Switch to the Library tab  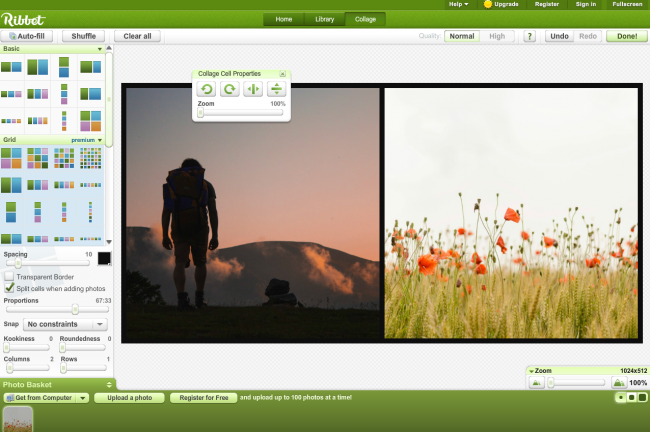tap(324, 19)
